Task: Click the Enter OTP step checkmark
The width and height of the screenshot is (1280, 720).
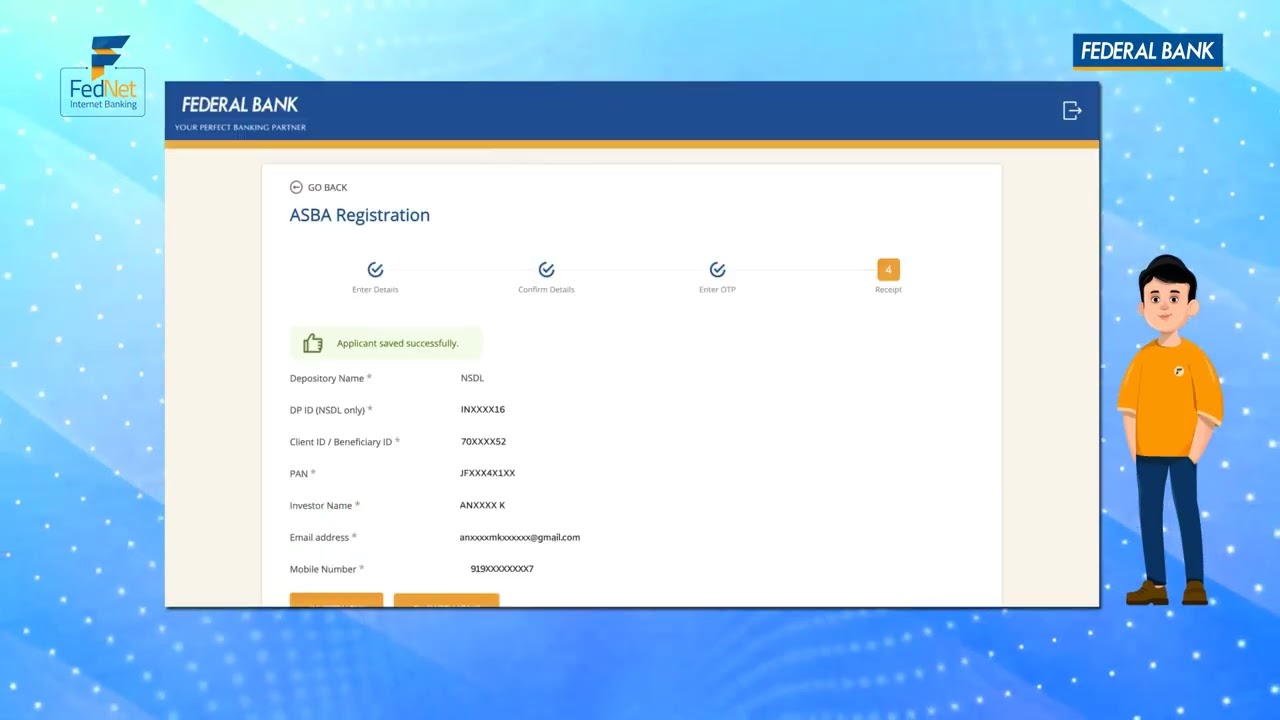Action: (717, 270)
